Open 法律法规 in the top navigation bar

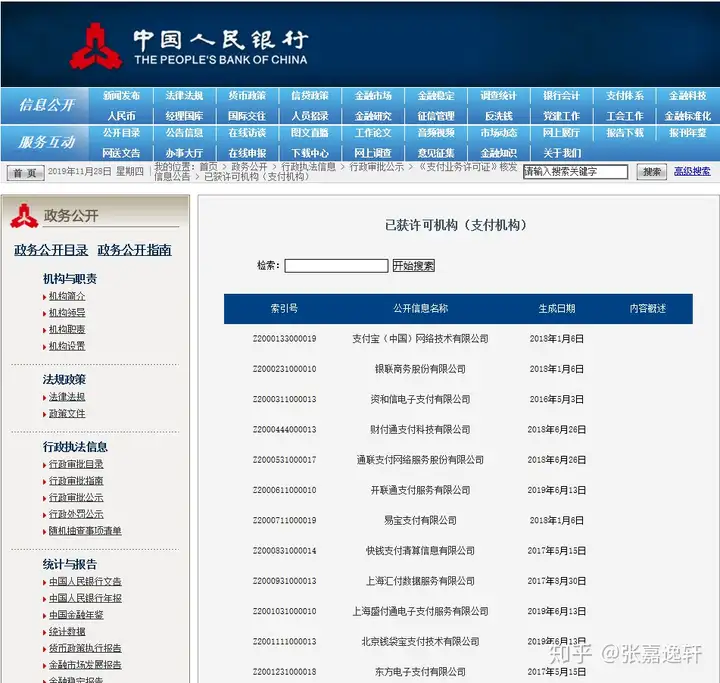(184, 96)
